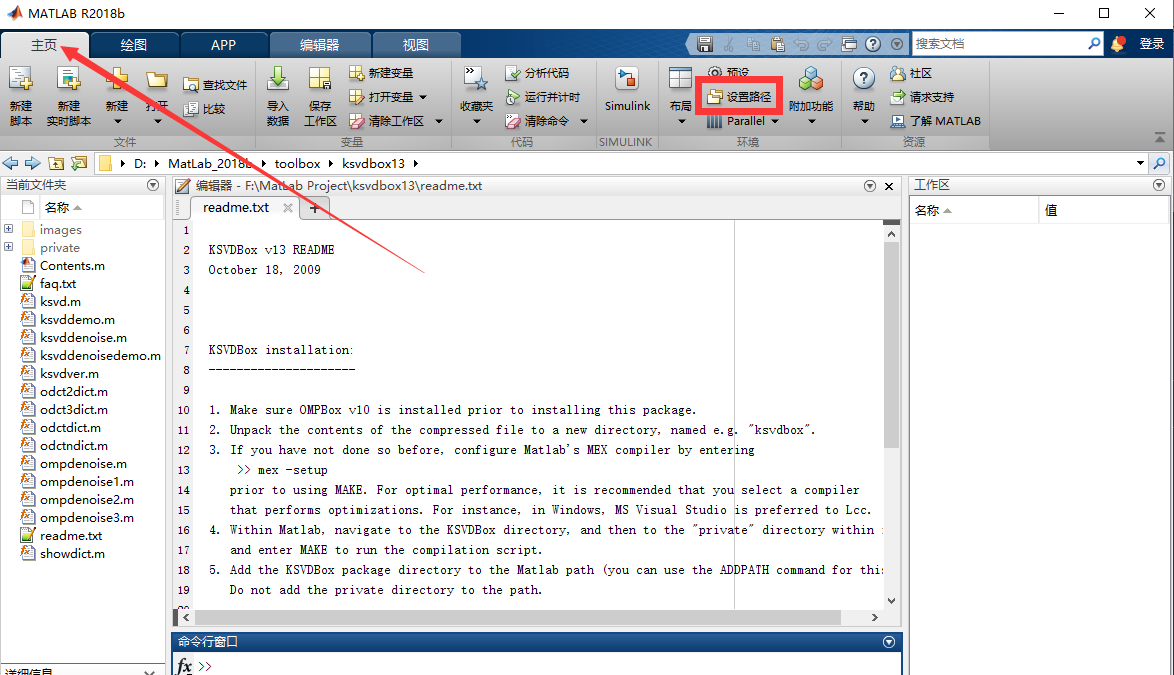Go back with the address bar back arrow

(10, 163)
